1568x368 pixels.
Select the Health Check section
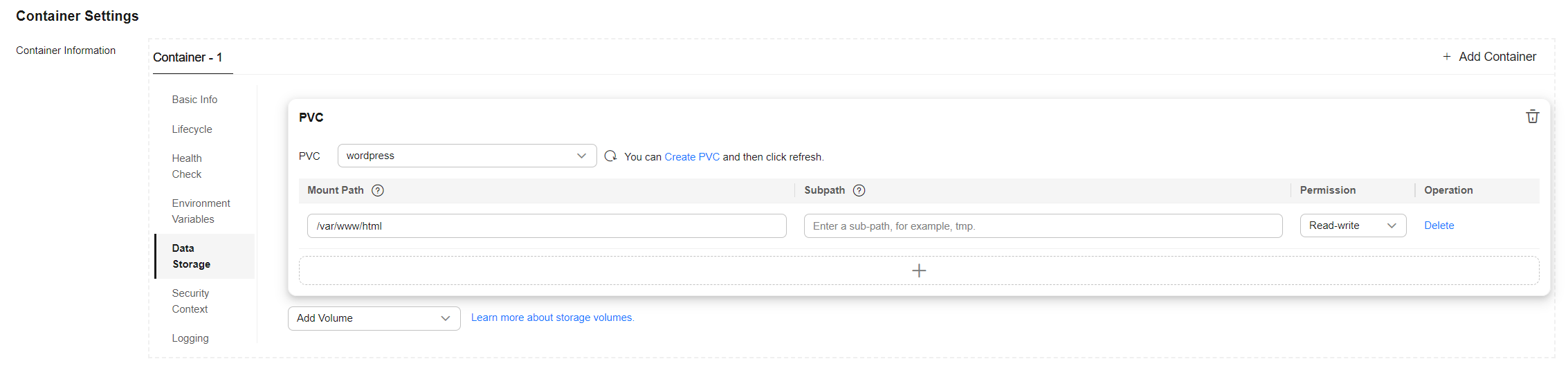187,166
